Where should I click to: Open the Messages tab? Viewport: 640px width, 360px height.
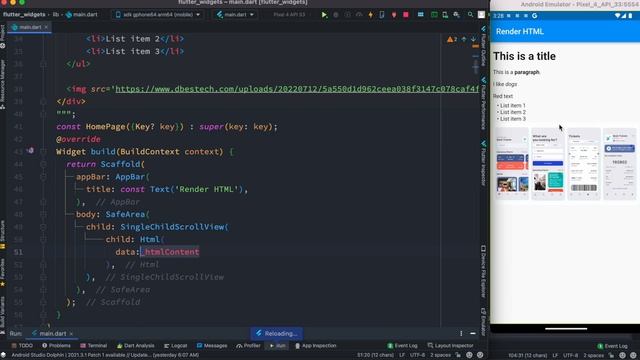[x=212, y=346]
